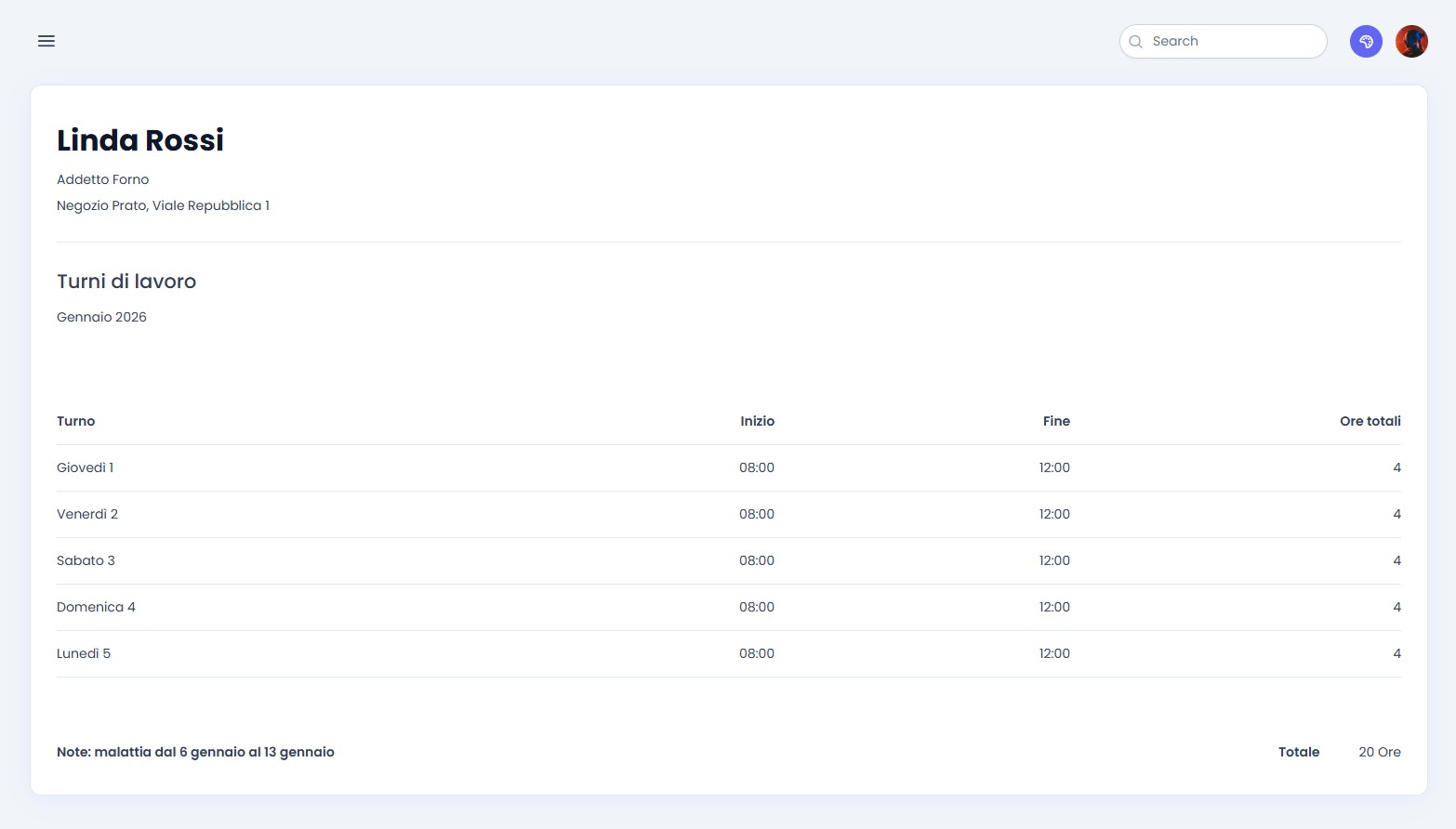The image size is (1456, 829).
Task: Open the user profile avatar menu
Action: point(1410,41)
